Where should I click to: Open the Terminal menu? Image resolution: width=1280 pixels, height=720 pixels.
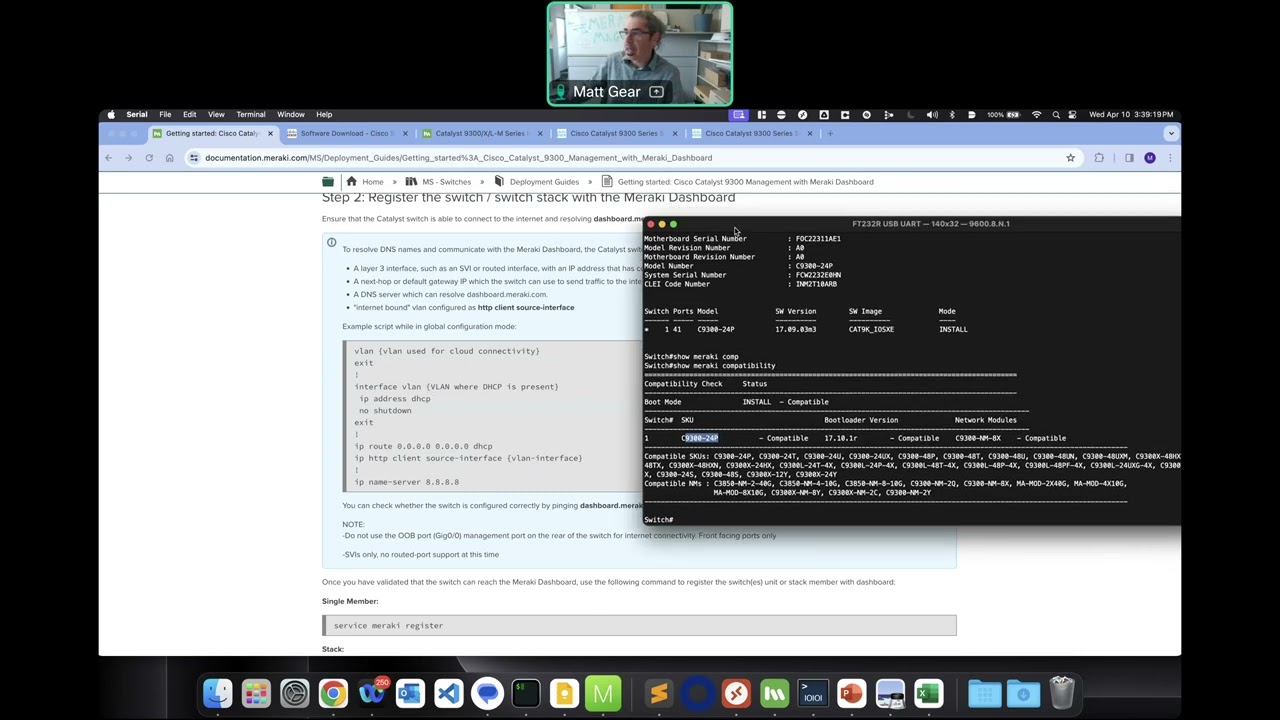point(251,115)
